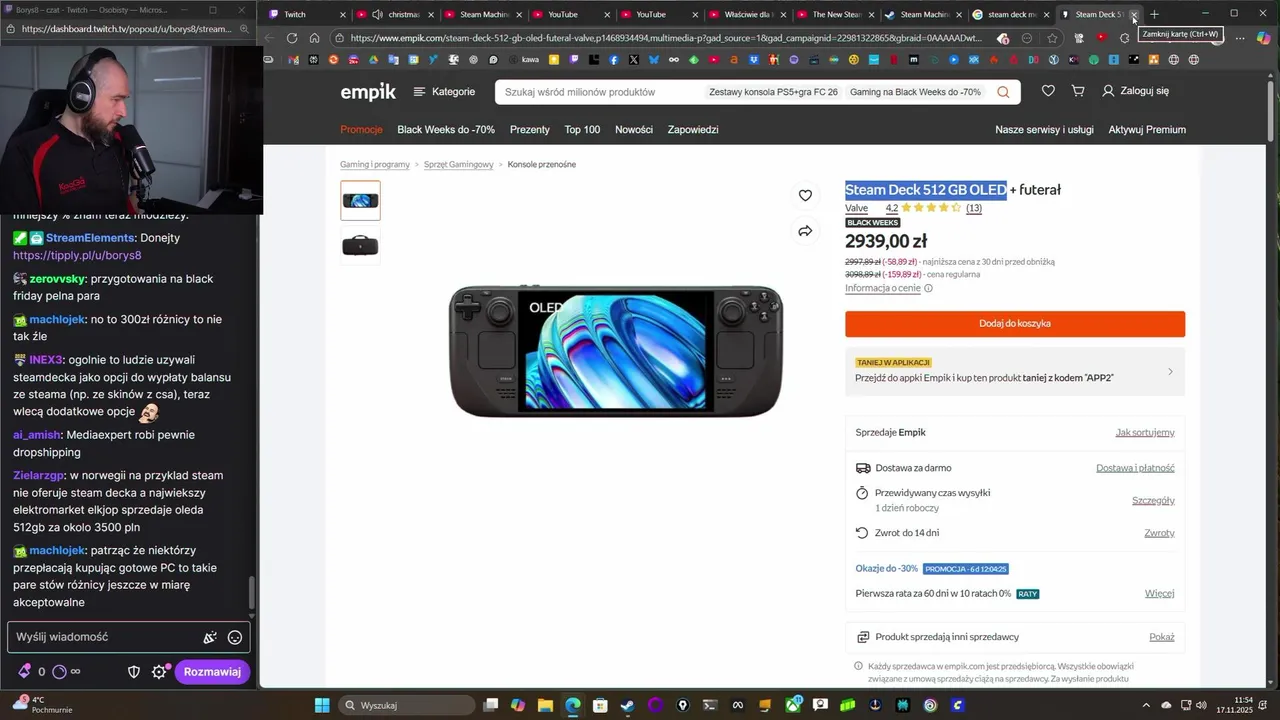Open Gaming i programy breadcrumb link
This screenshot has height=720, width=1280.
pyautogui.click(x=375, y=164)
